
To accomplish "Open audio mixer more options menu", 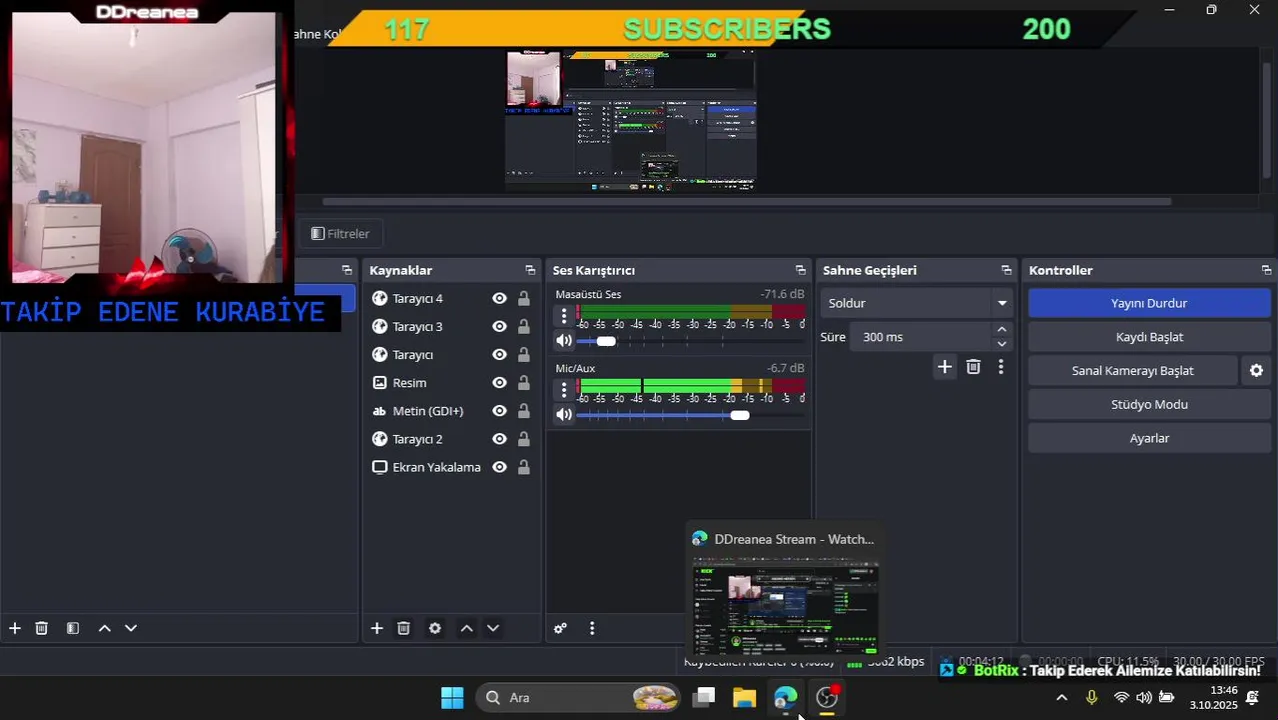I will coord(592,628).
